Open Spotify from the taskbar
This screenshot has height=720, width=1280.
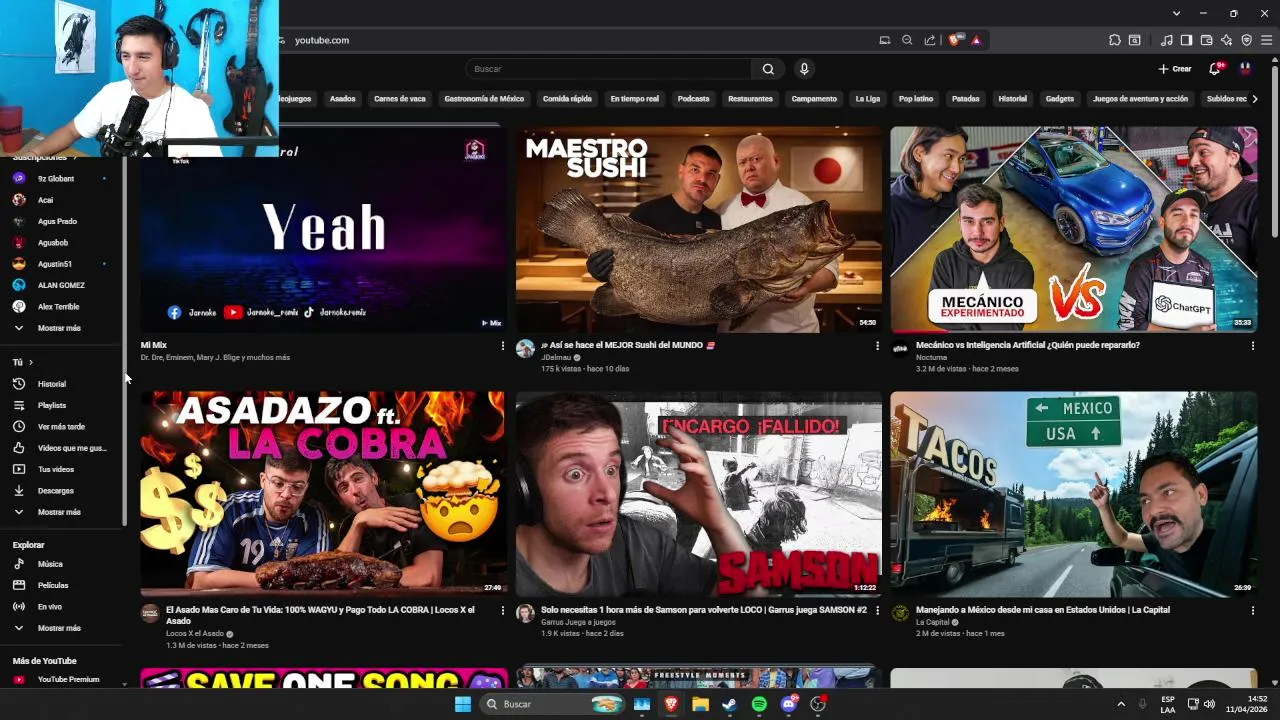click(759, 704)
